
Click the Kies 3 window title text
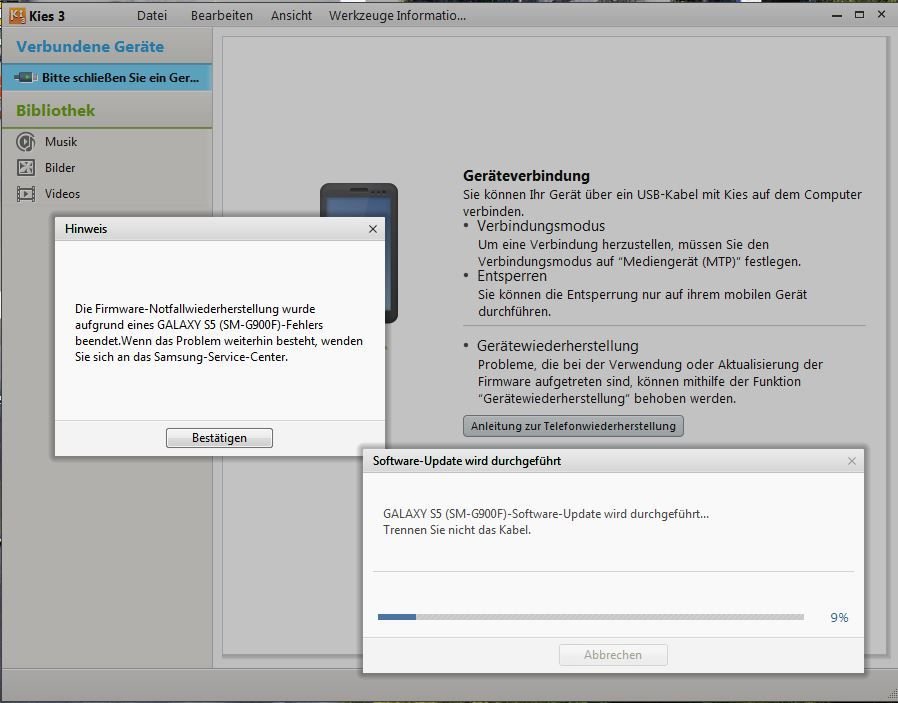pyautogui.click(x=47, y=16)
